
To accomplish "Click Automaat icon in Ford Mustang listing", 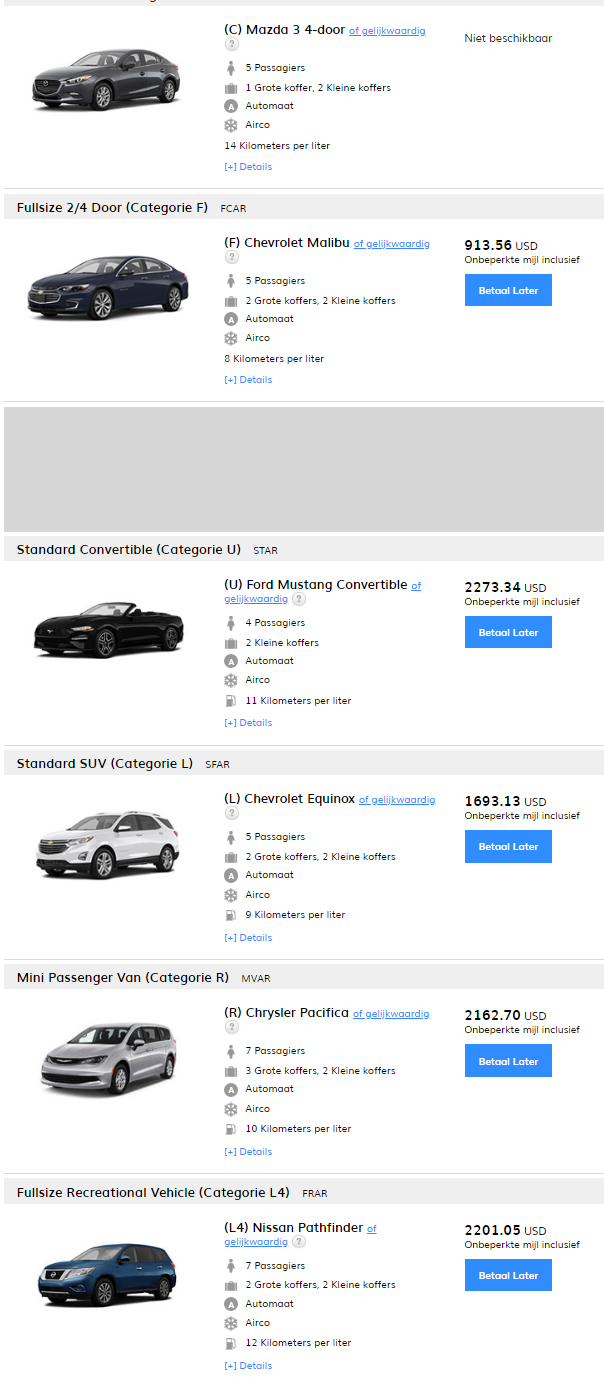I will click(x=231, y=661).
